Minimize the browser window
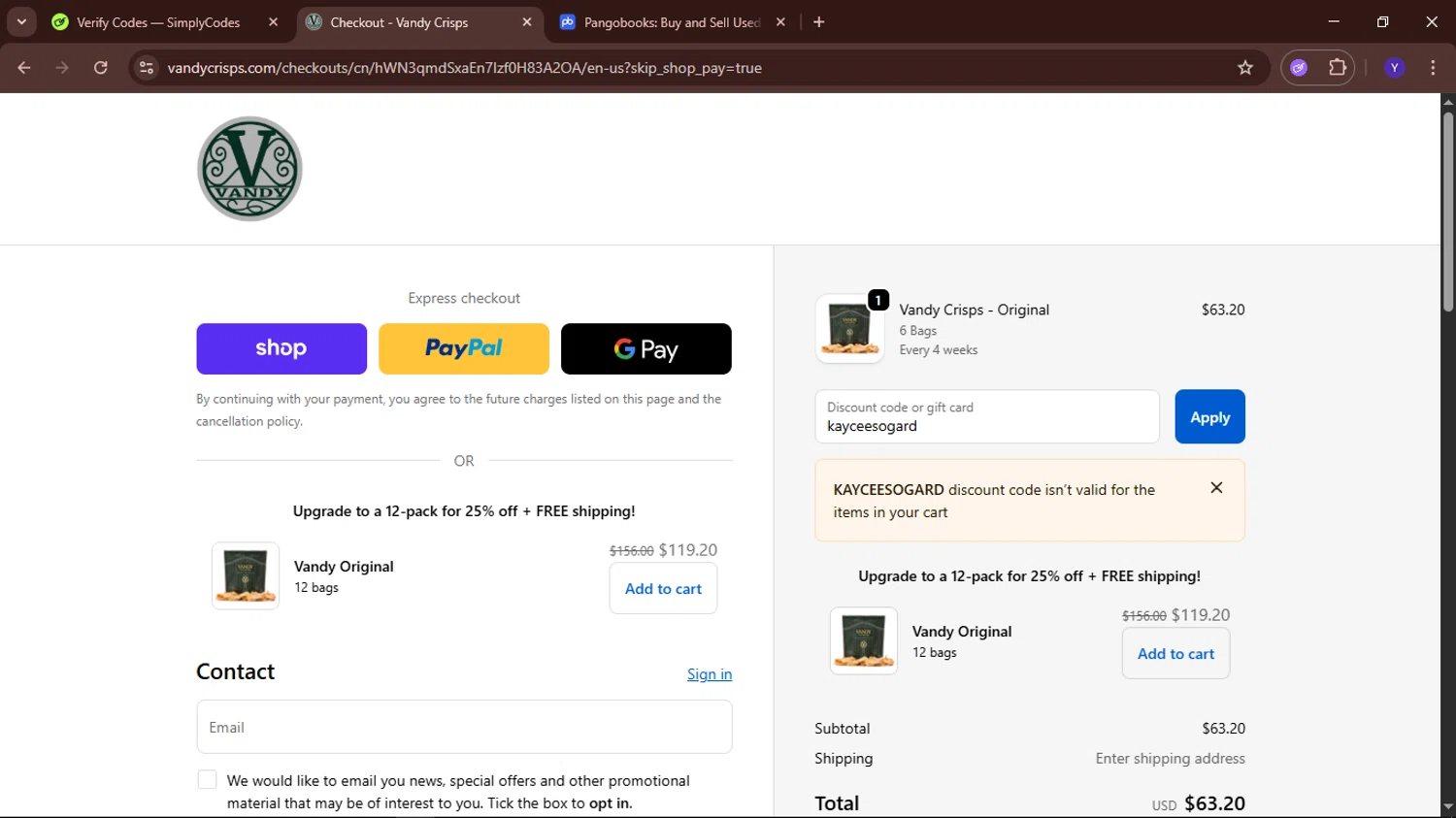The image size is (1456, 818). (x=1334, y=21)
